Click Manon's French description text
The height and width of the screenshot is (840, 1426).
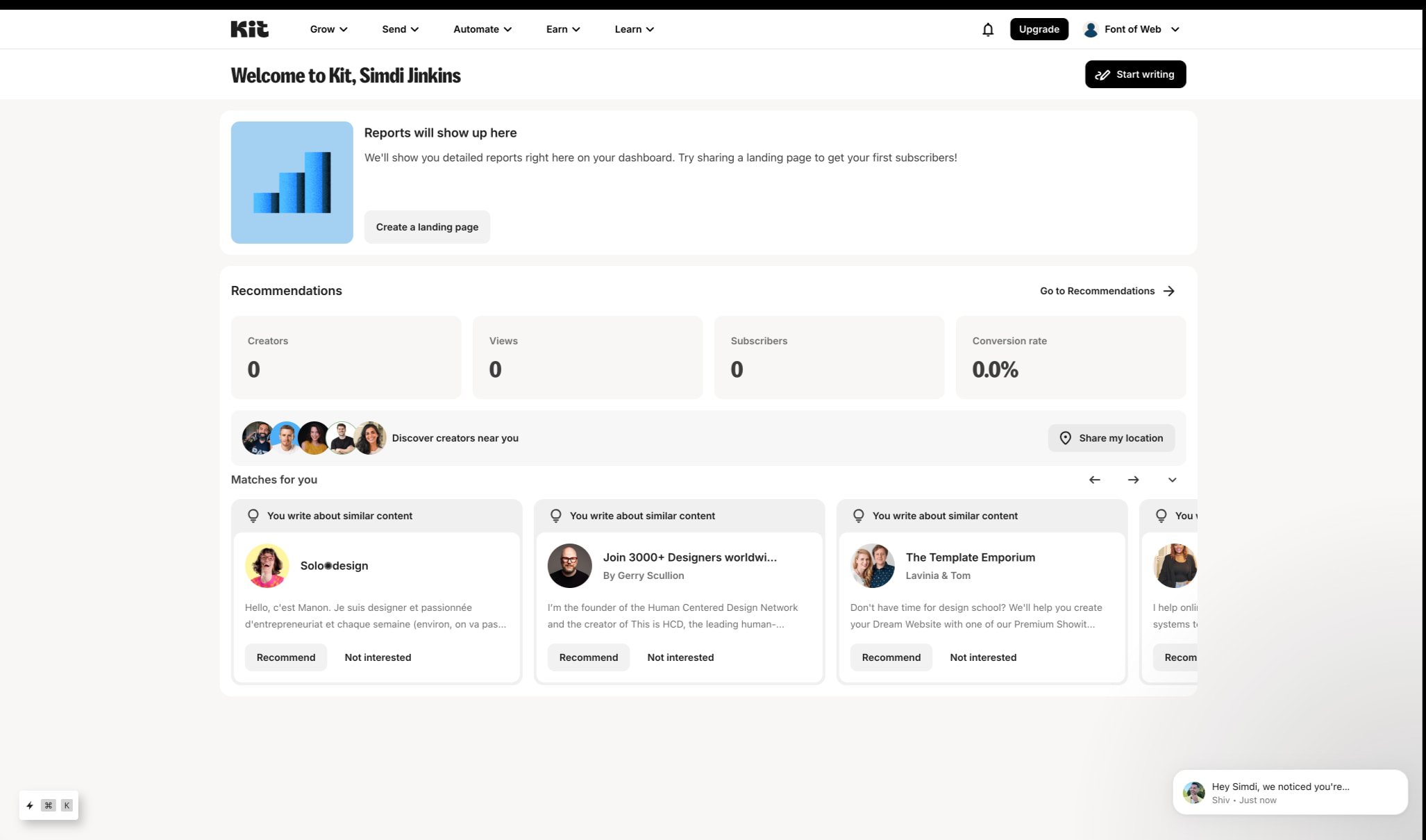(376, 616)
